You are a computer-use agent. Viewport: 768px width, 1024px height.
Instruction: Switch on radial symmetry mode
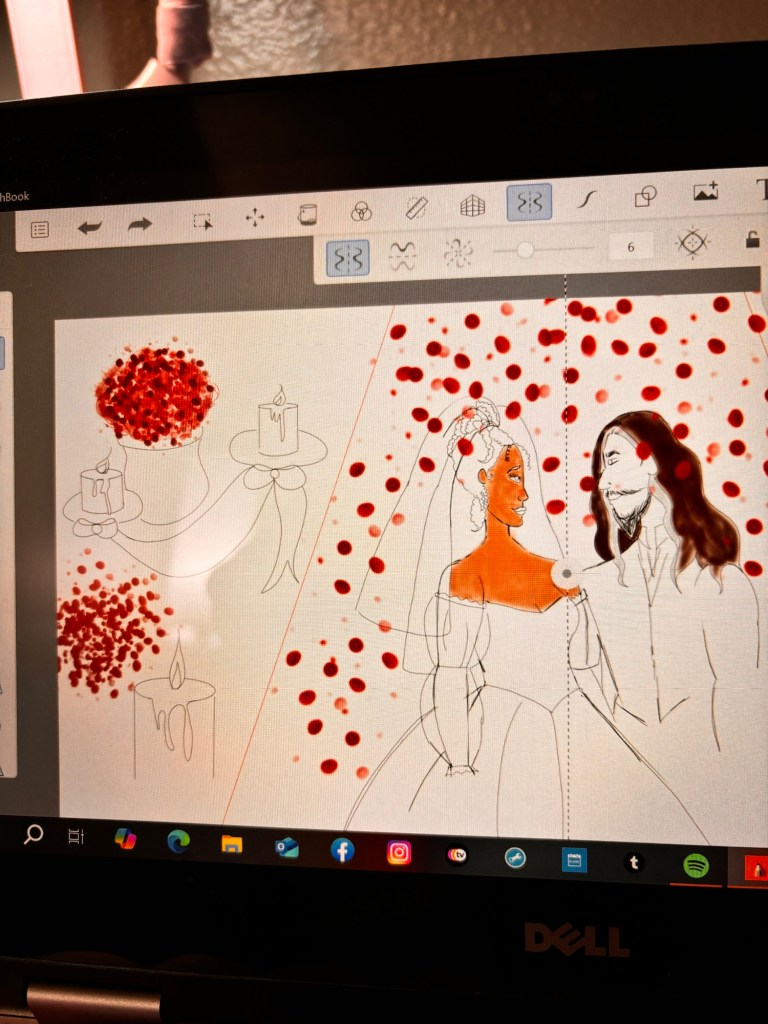tap(457, 254)
